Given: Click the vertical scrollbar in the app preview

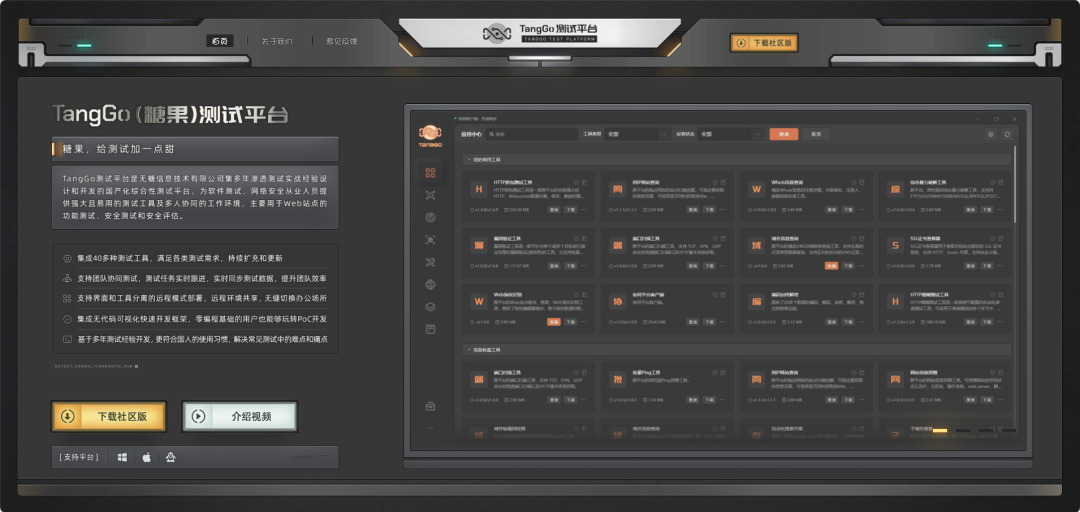Looking at the screenshot, I should [x=1015, y=185].
